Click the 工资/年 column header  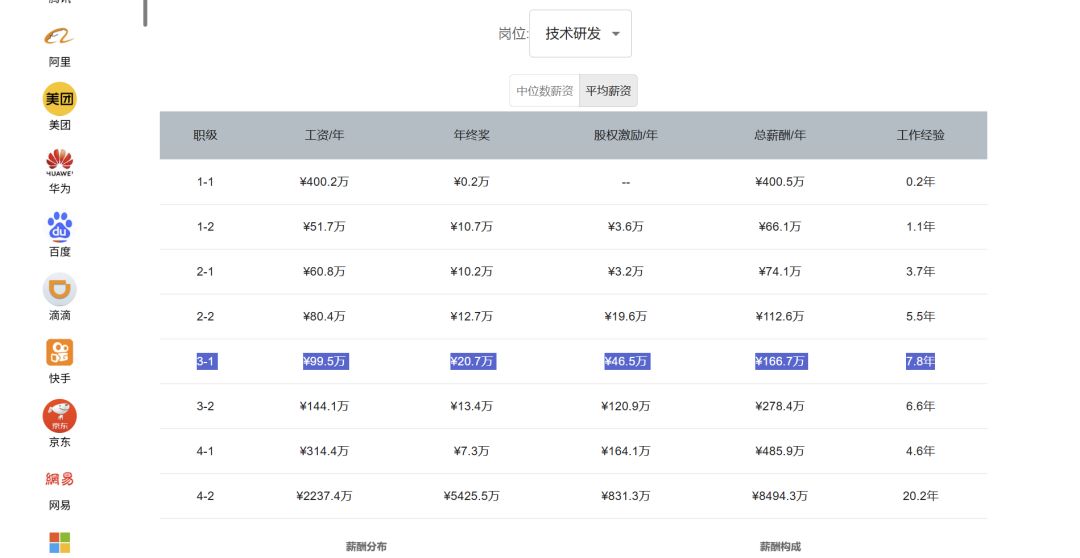(x=324, y=135)
